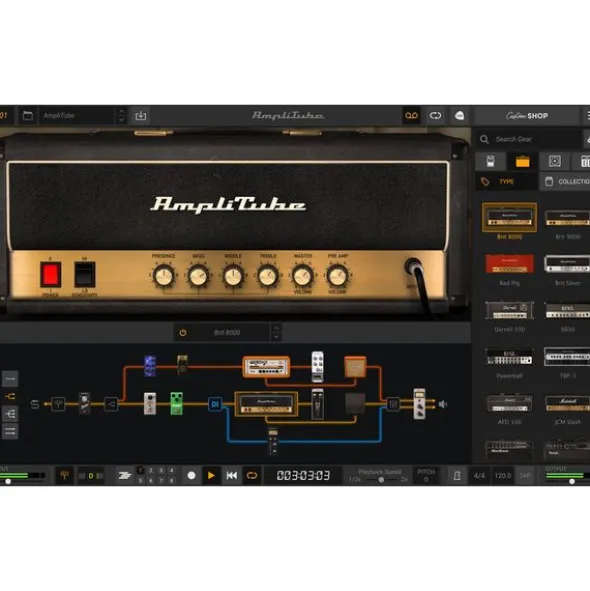Open the tape recorder icon in header
The height and width of the screenshot is (591, 590).
tap(411, 115)
